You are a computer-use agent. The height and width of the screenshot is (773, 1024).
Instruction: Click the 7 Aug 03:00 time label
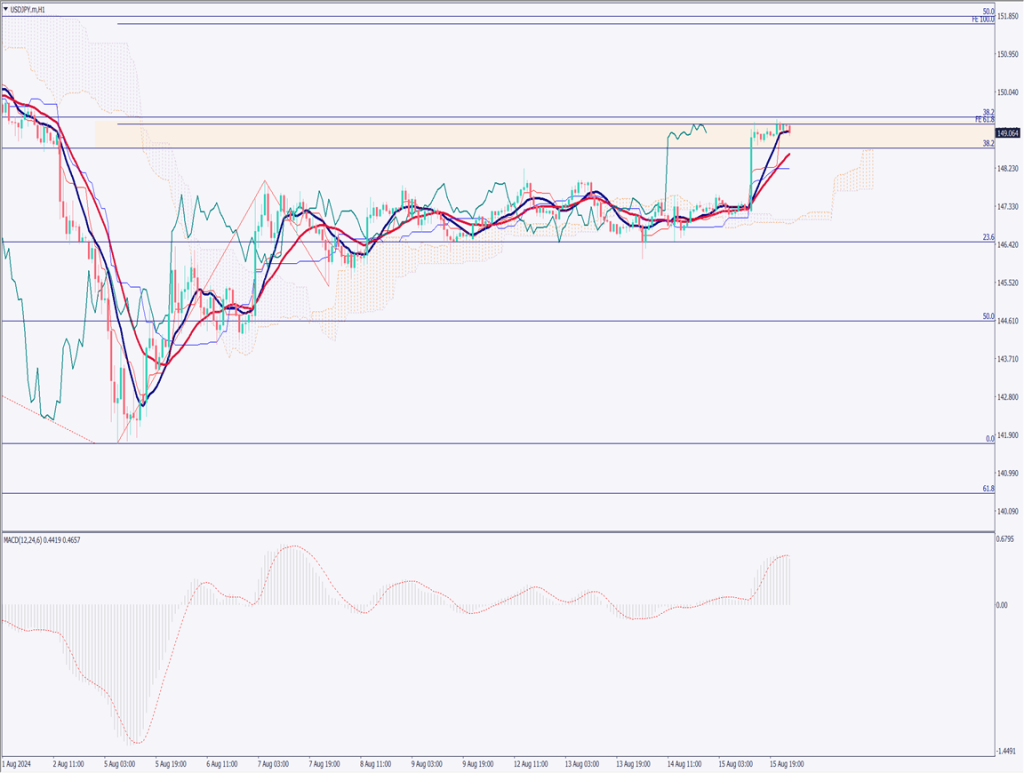(272, 763)
